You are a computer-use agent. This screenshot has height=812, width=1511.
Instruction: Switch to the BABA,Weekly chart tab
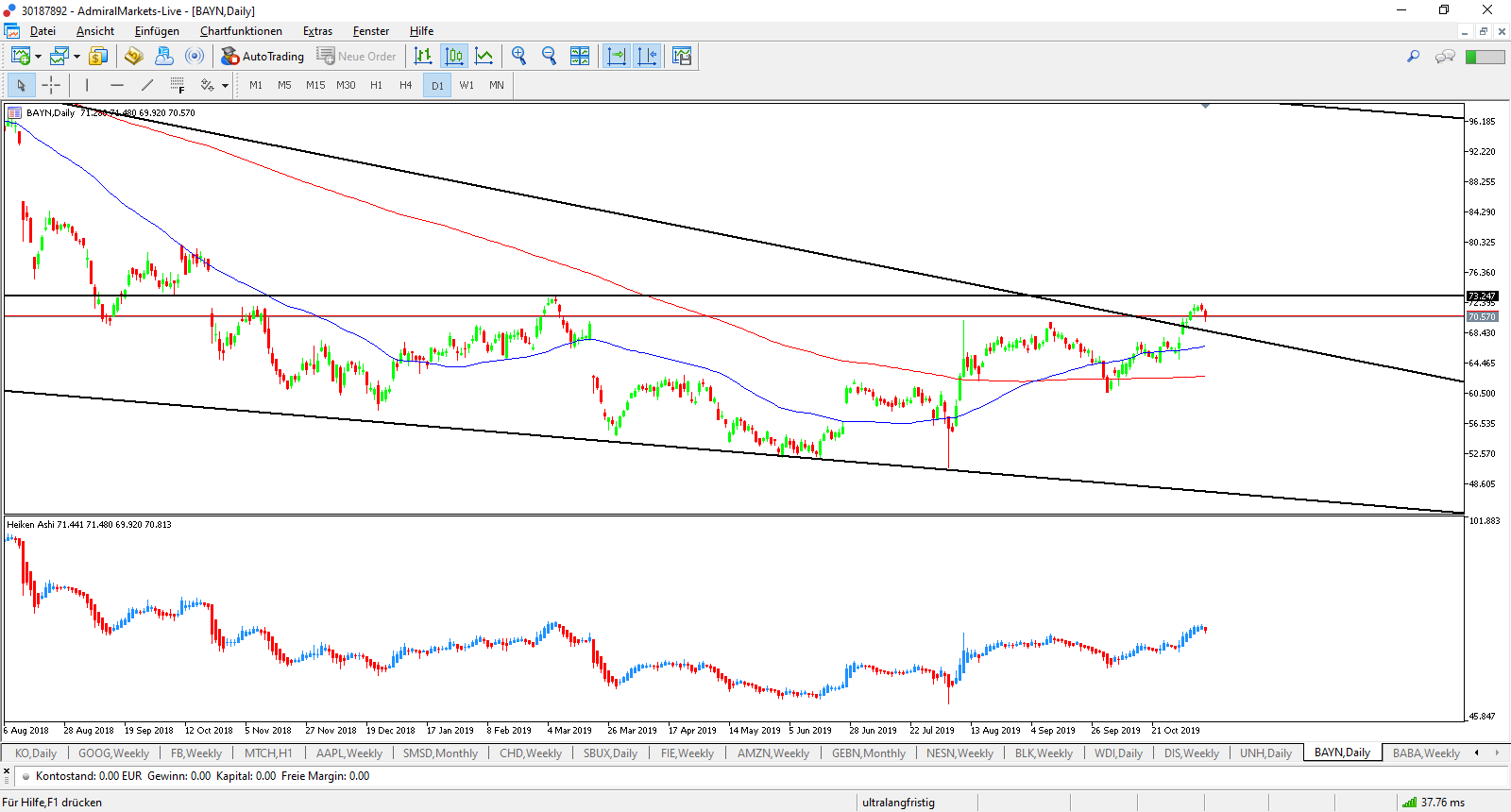coord(1426,753)
